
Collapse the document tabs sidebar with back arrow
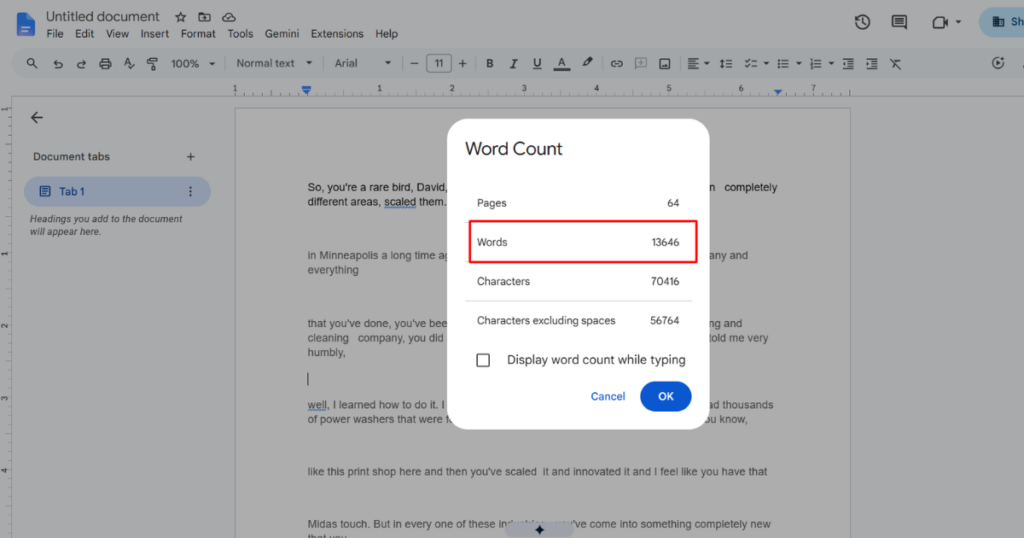click(x=37, y=118)
